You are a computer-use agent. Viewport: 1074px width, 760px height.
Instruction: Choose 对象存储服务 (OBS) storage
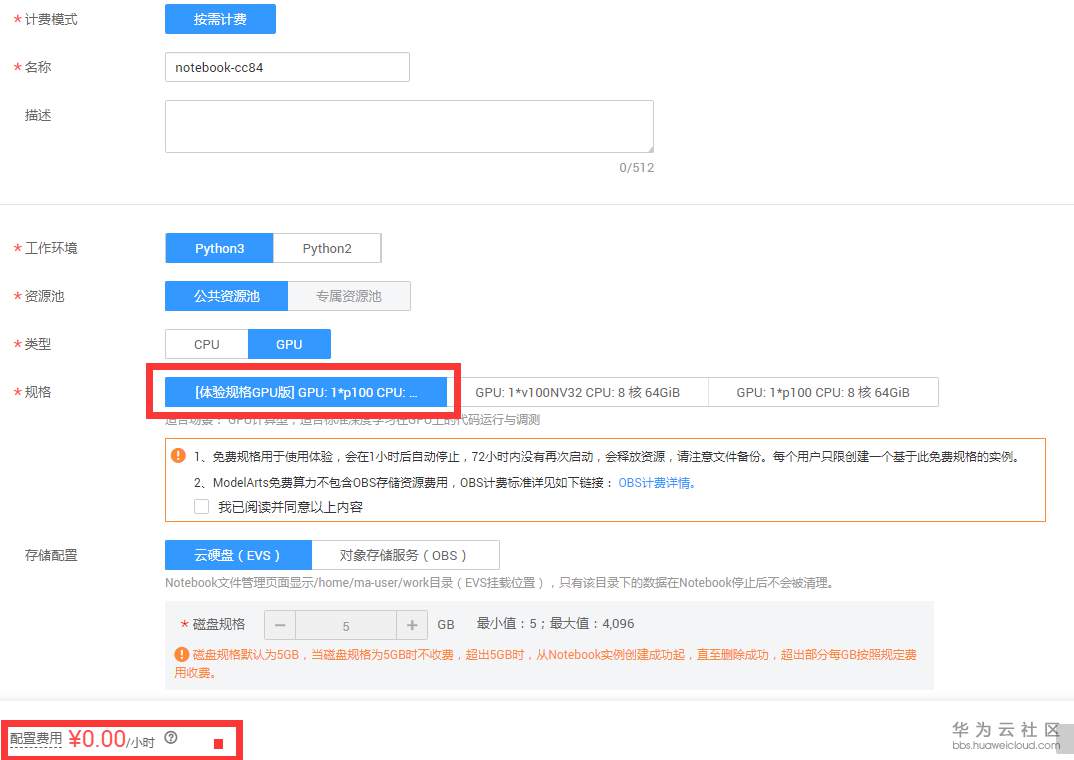[405, 555]
